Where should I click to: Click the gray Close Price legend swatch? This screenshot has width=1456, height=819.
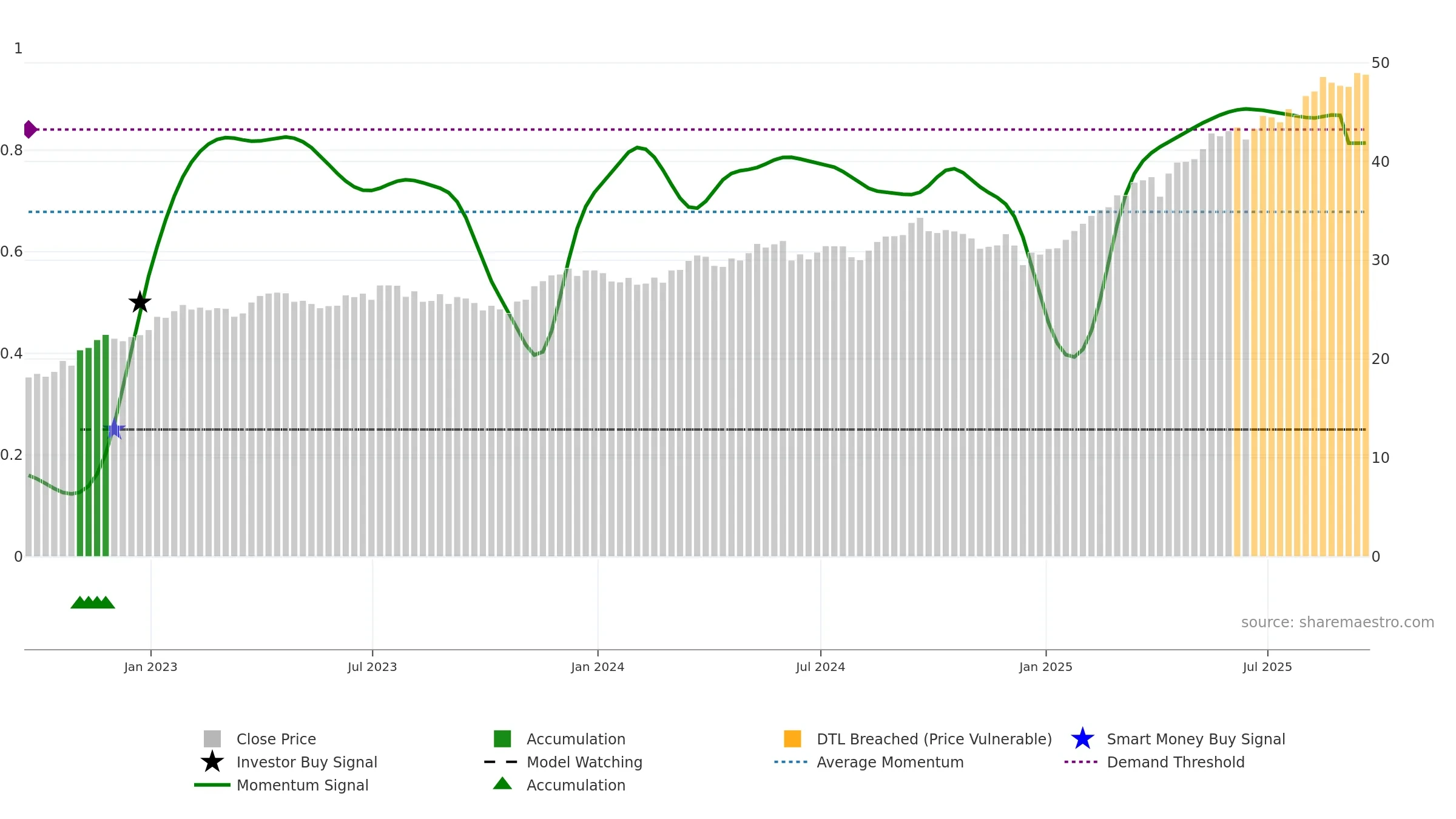tap(212, 739)
